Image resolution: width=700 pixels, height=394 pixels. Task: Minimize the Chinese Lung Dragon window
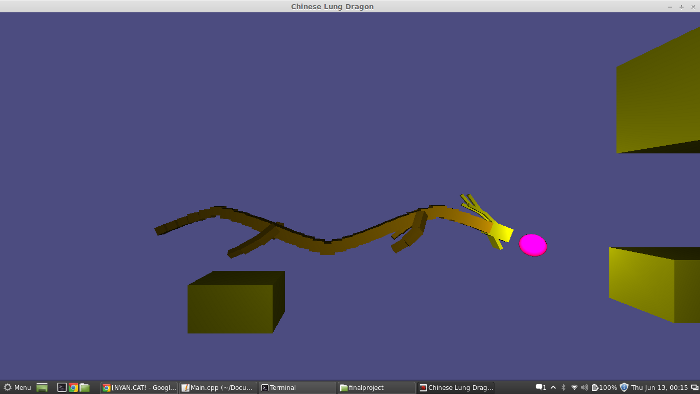(x=670, y=7)
